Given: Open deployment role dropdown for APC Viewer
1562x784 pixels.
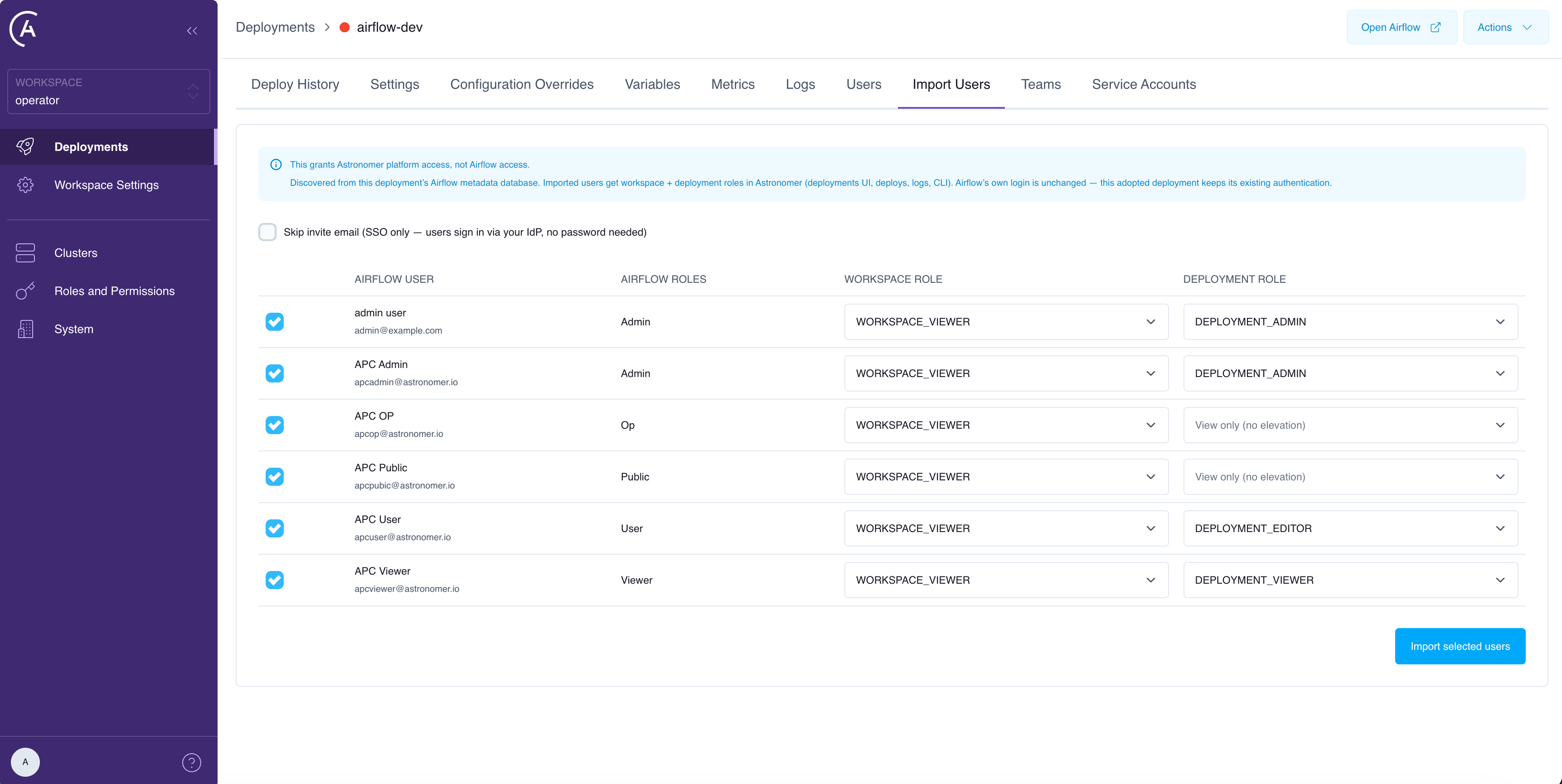Looking at the screenshot, I should 1350,580.
